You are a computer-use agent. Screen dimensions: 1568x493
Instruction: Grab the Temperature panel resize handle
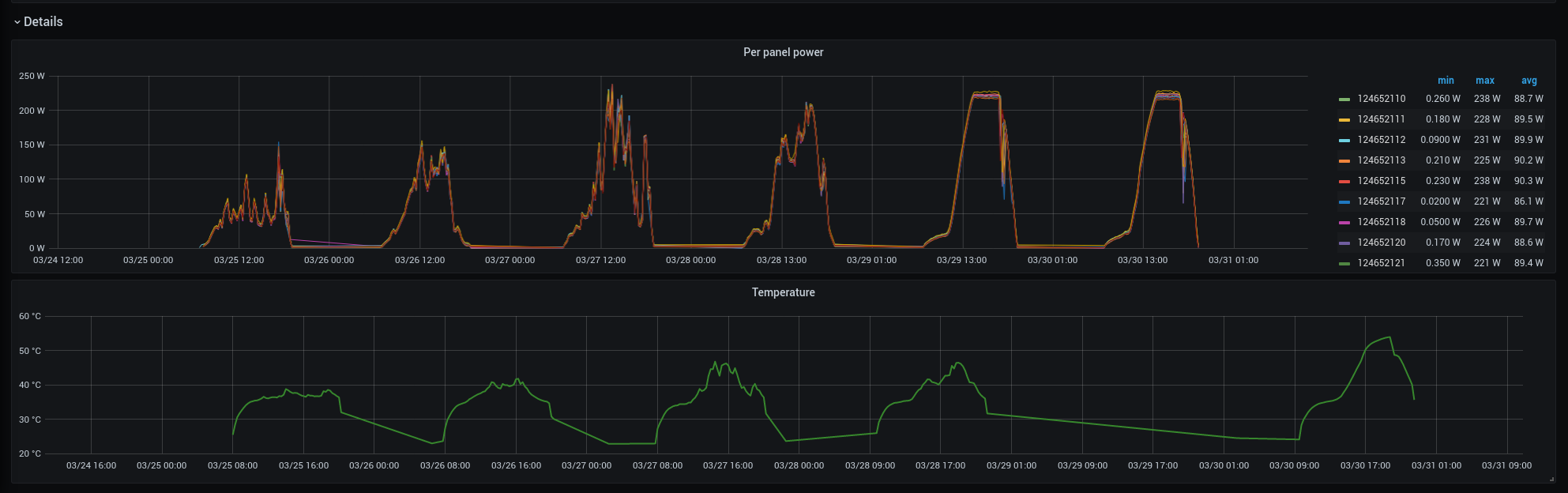coord(1552,479)
